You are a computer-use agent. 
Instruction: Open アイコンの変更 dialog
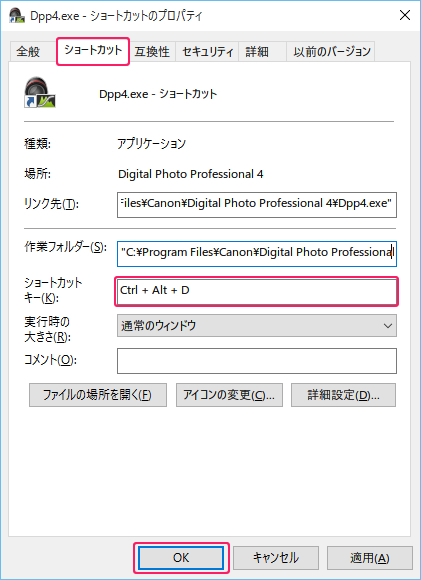(229, 395)
